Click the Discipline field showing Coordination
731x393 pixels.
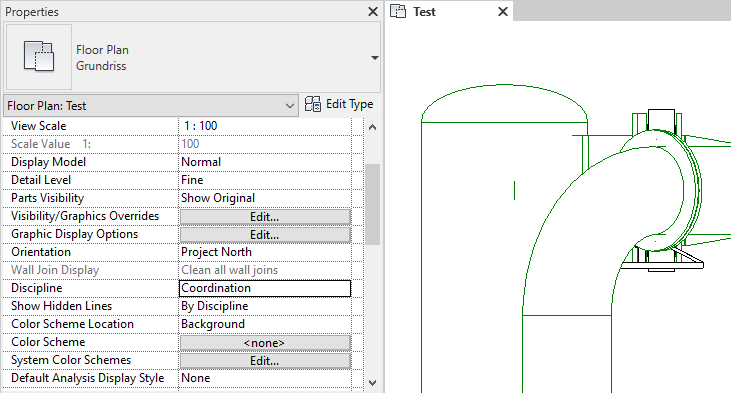265,288
